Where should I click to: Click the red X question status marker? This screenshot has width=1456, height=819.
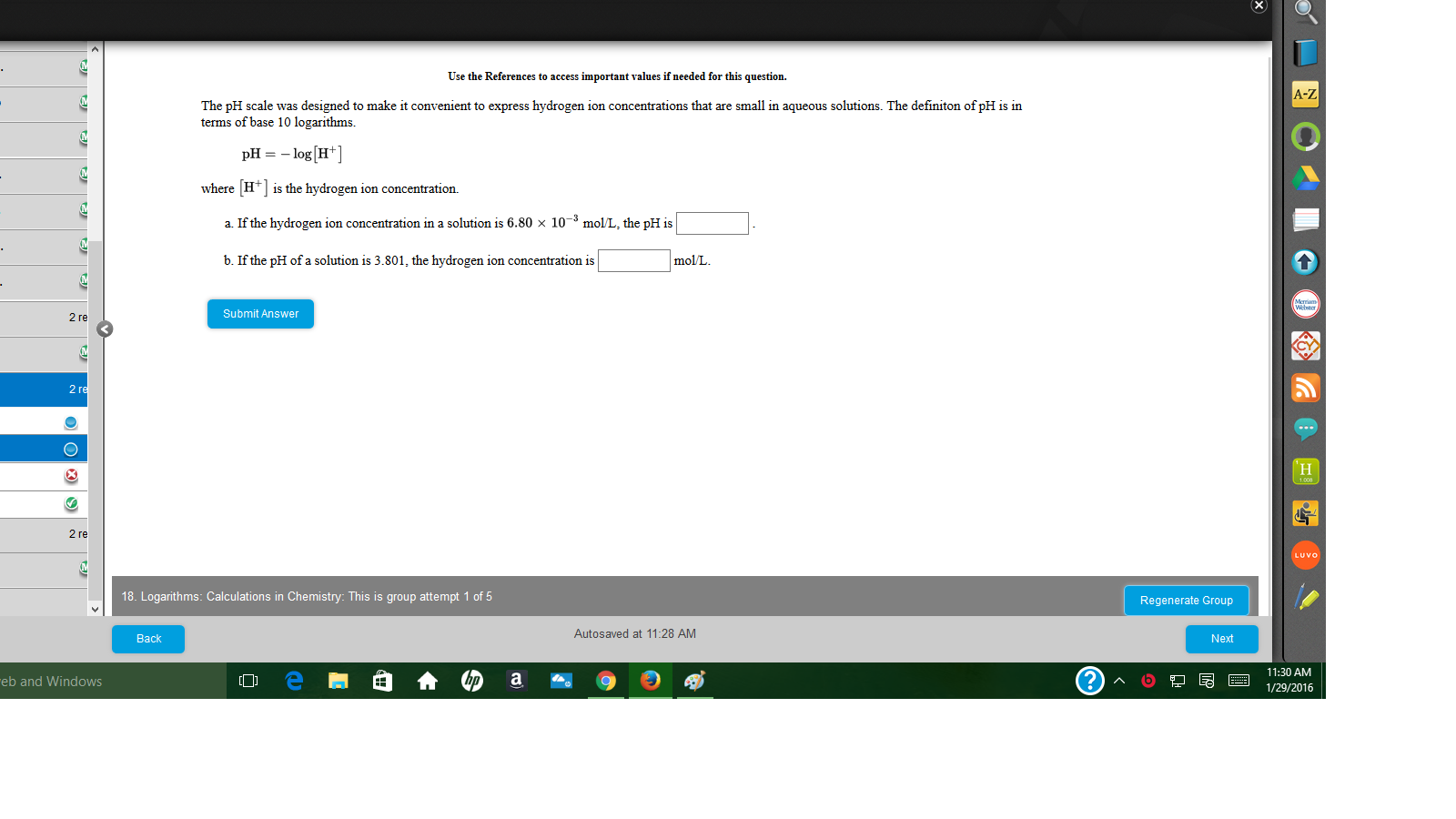coord(70,476)
